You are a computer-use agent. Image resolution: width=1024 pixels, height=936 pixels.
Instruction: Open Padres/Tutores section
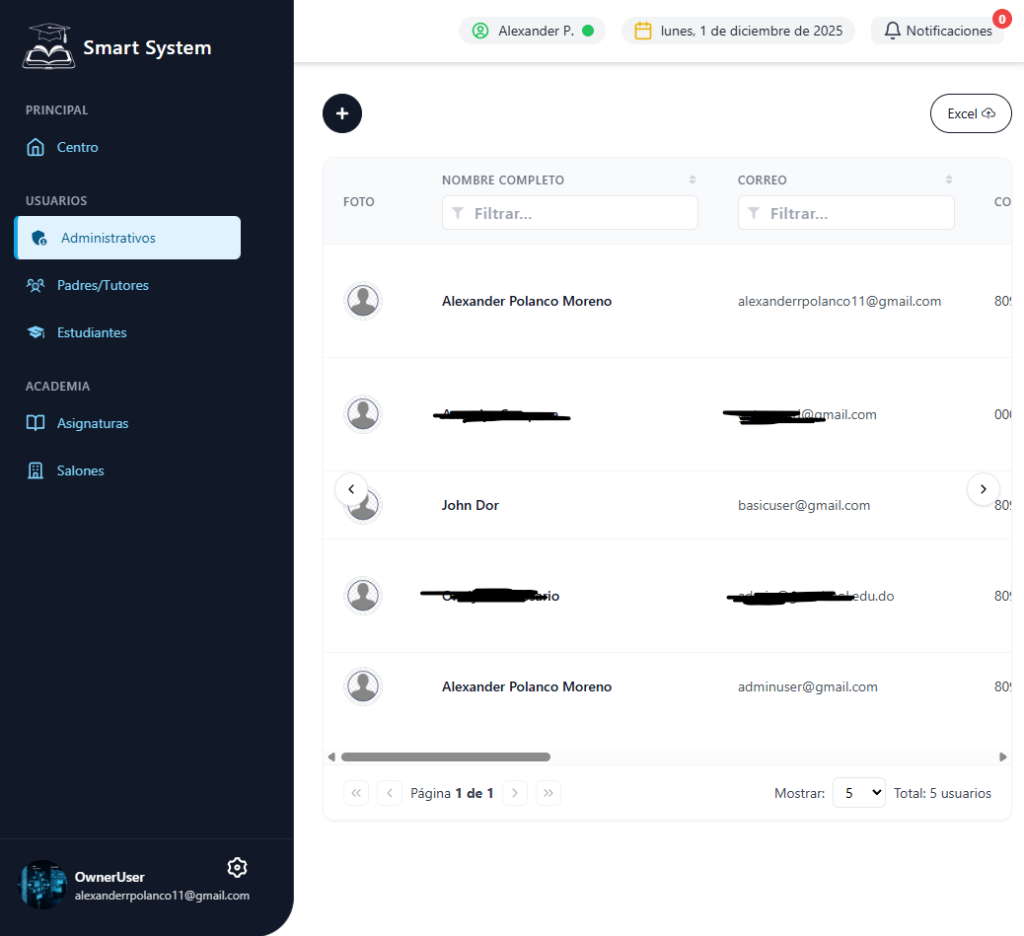[102, 285]
